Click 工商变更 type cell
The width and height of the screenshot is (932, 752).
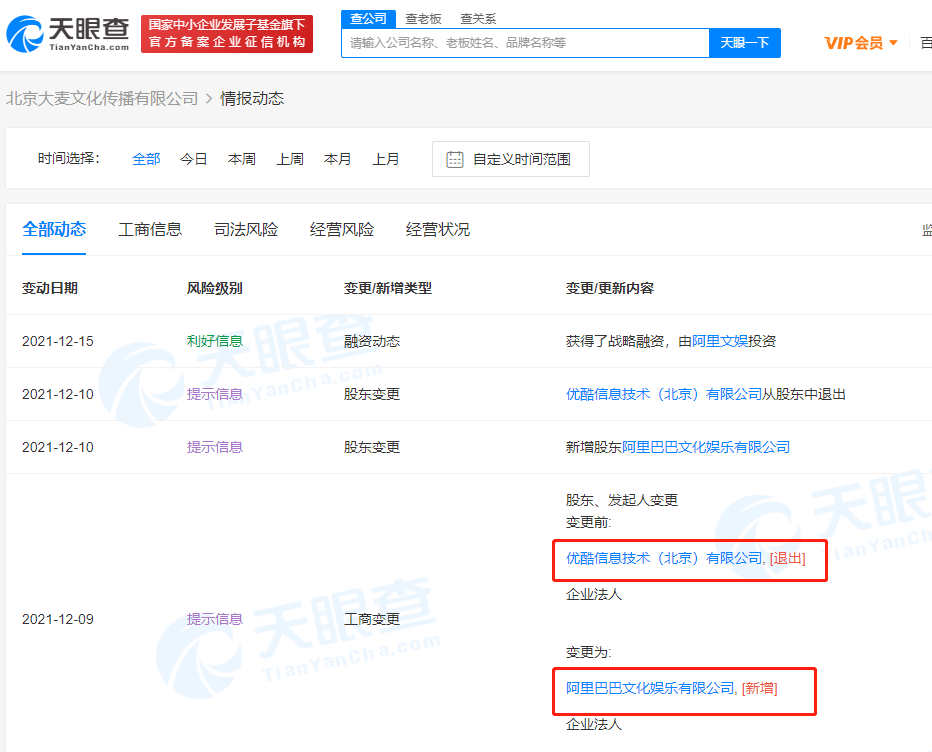point(372,619)
